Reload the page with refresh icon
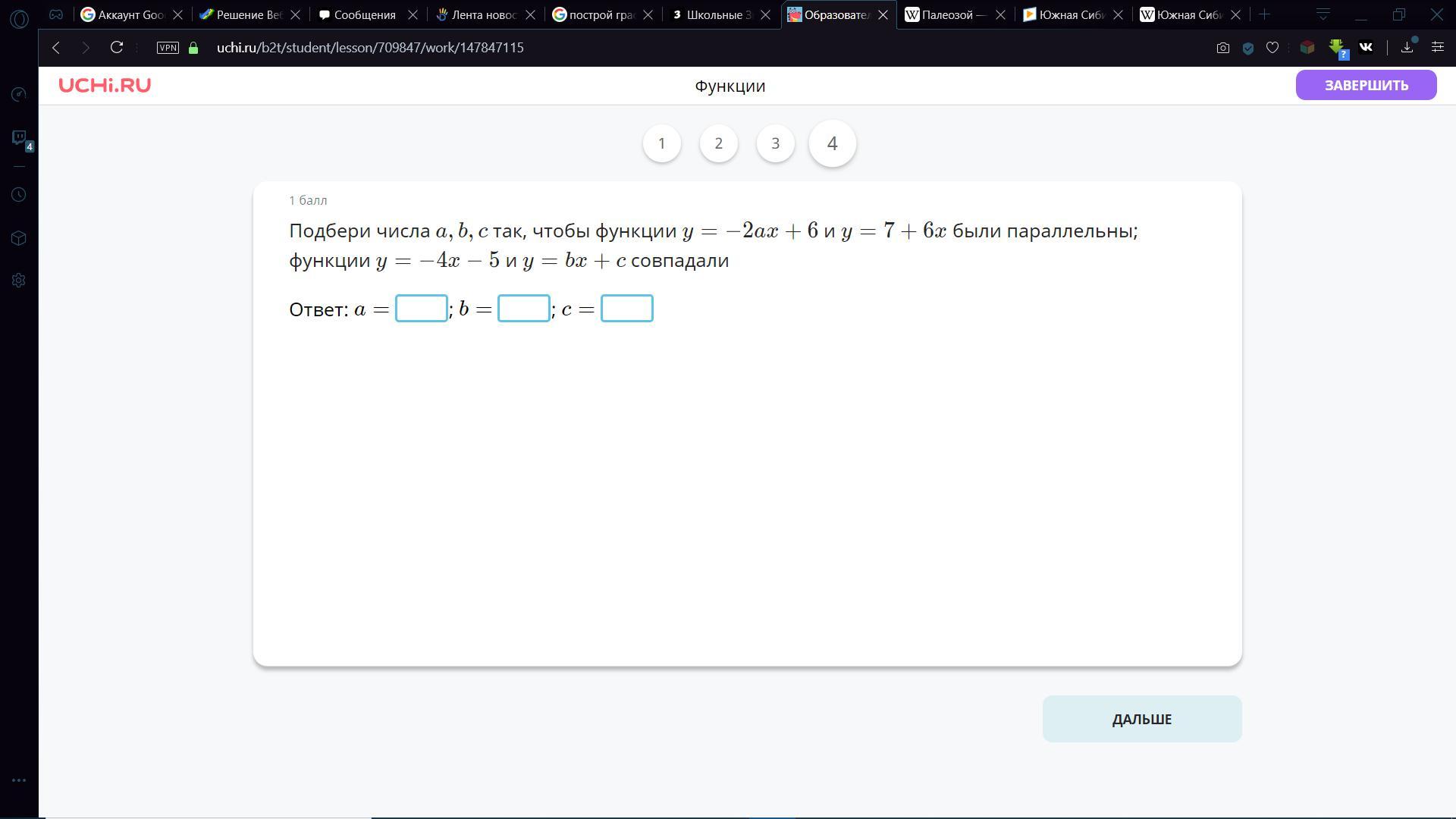This screenshot has height=819, width=1456. (x=117, y=48)
